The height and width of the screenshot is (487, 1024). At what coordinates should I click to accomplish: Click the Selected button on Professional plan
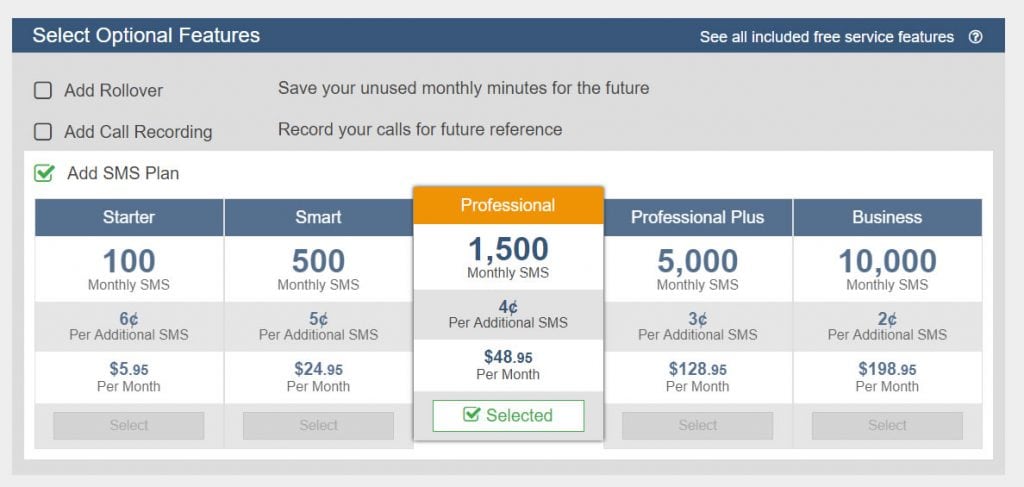point(508,415)
